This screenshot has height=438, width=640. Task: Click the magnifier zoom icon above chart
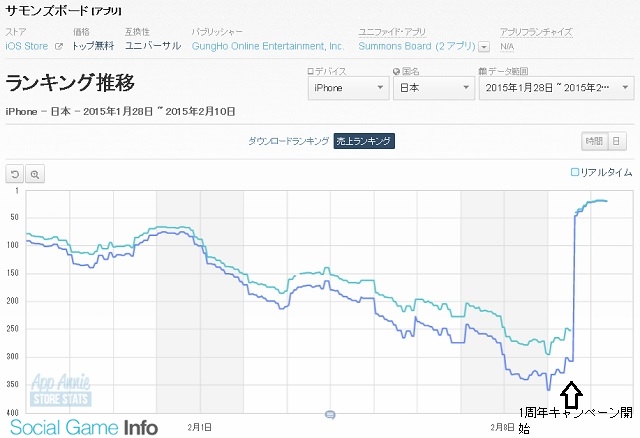[35, 174]
